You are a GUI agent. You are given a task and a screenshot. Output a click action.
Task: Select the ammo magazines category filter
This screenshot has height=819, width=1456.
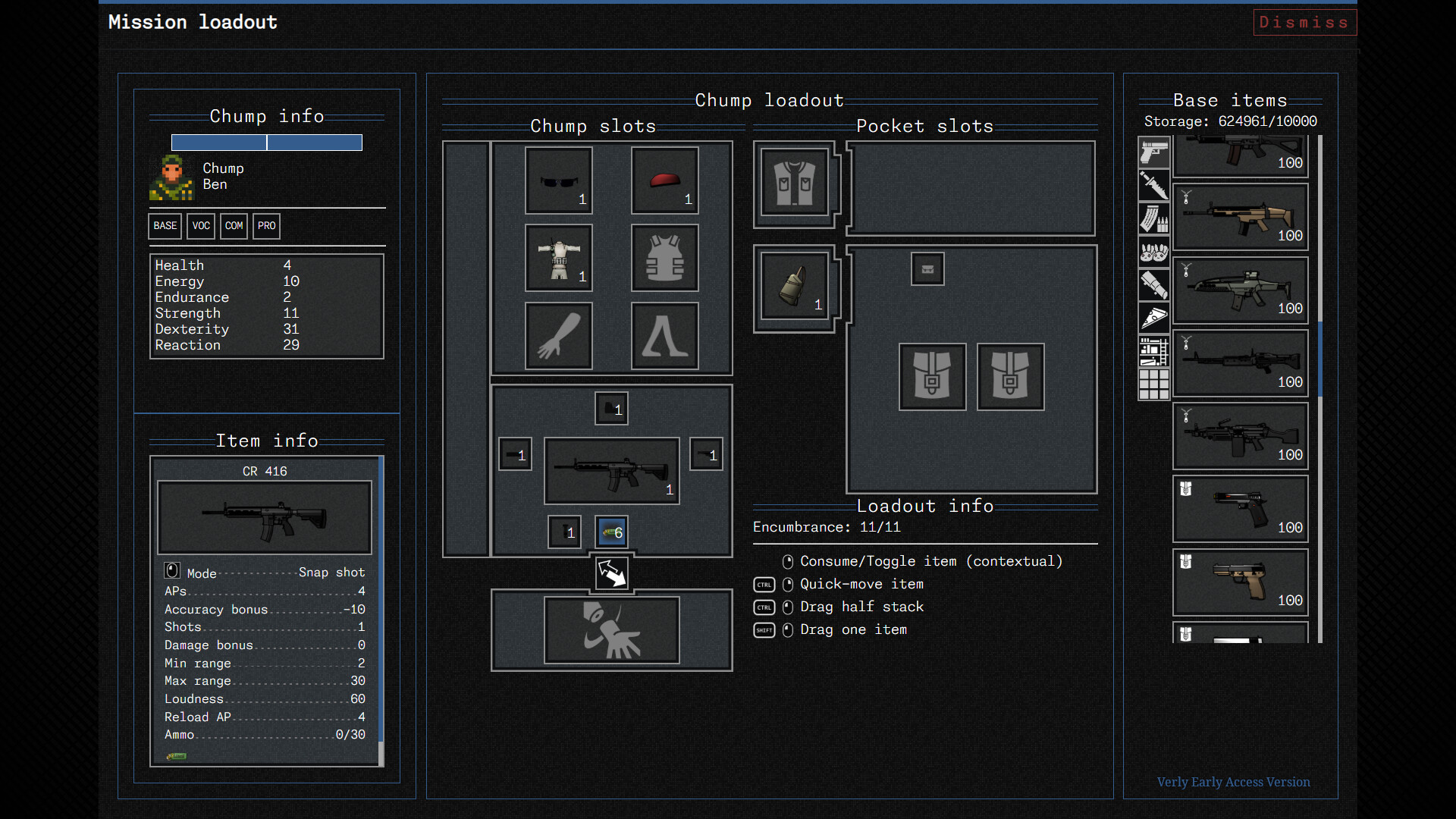coord(1153,218)
